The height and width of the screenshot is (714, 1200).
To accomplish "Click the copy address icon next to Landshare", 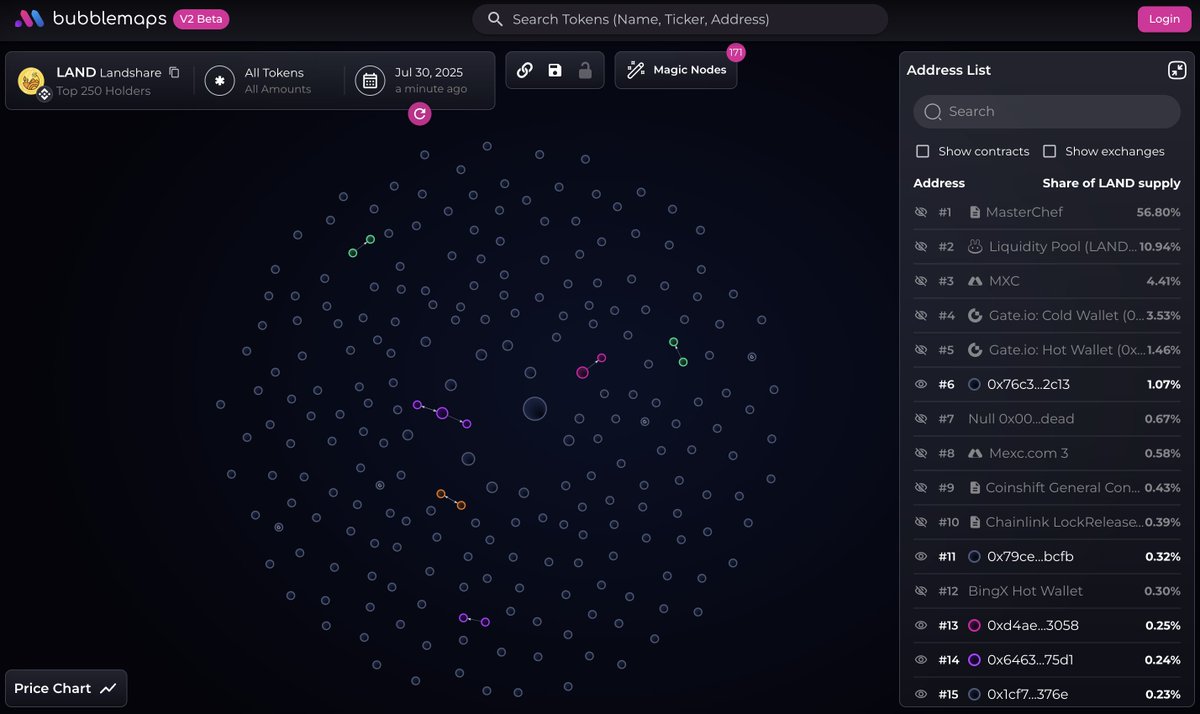I will tap(174, 72).
